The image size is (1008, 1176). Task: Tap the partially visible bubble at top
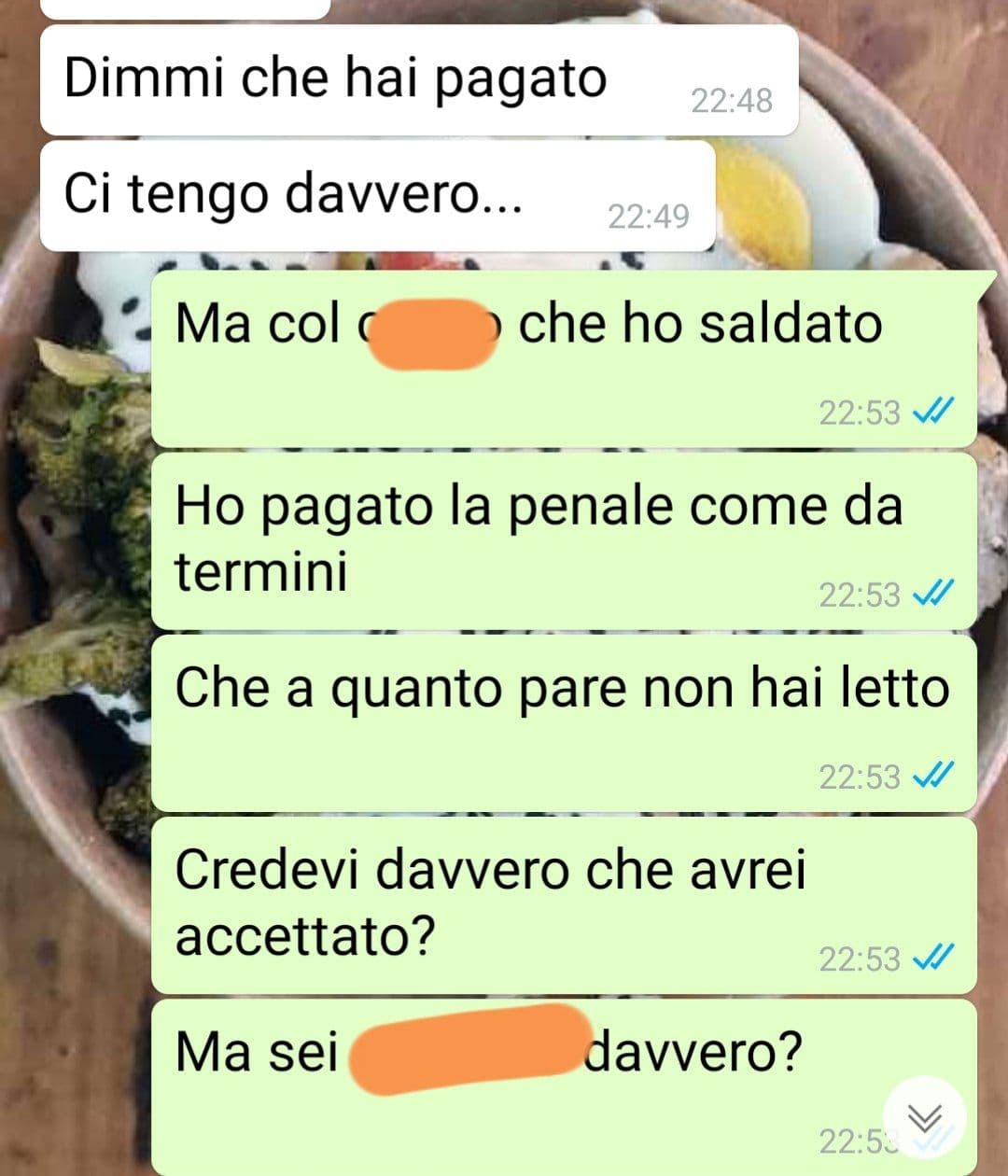coord(186,8)
